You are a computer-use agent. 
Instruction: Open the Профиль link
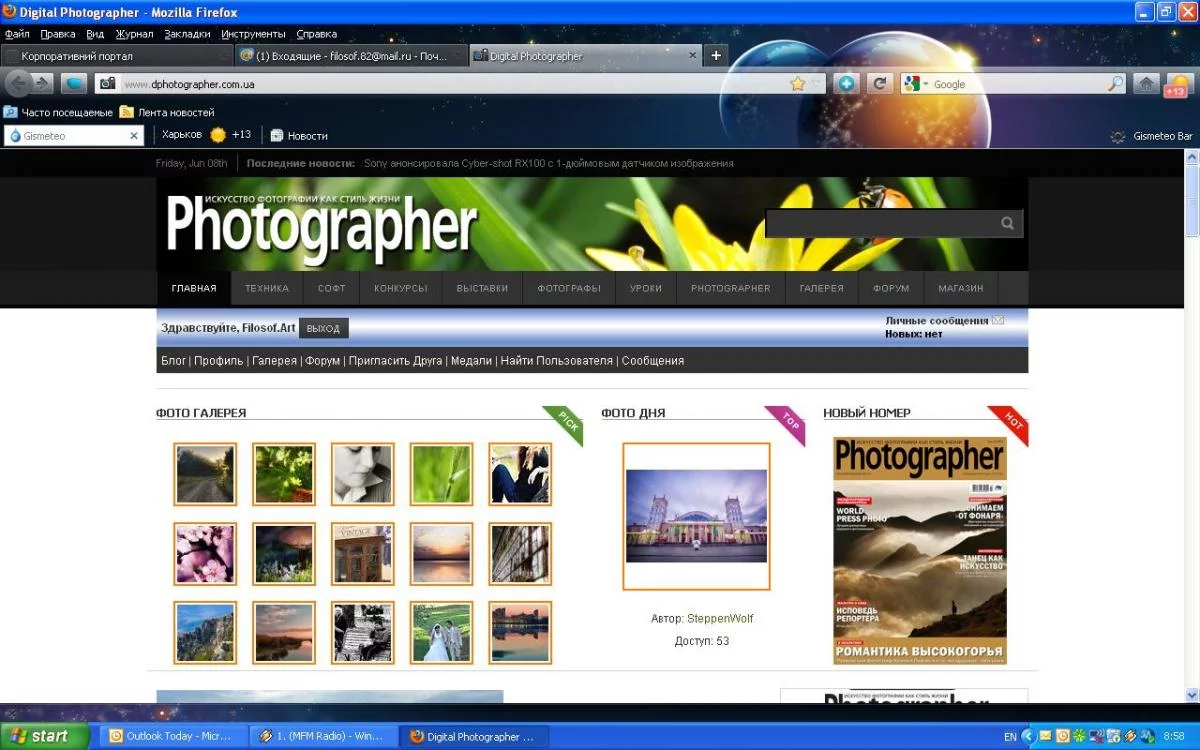point(219,361)
